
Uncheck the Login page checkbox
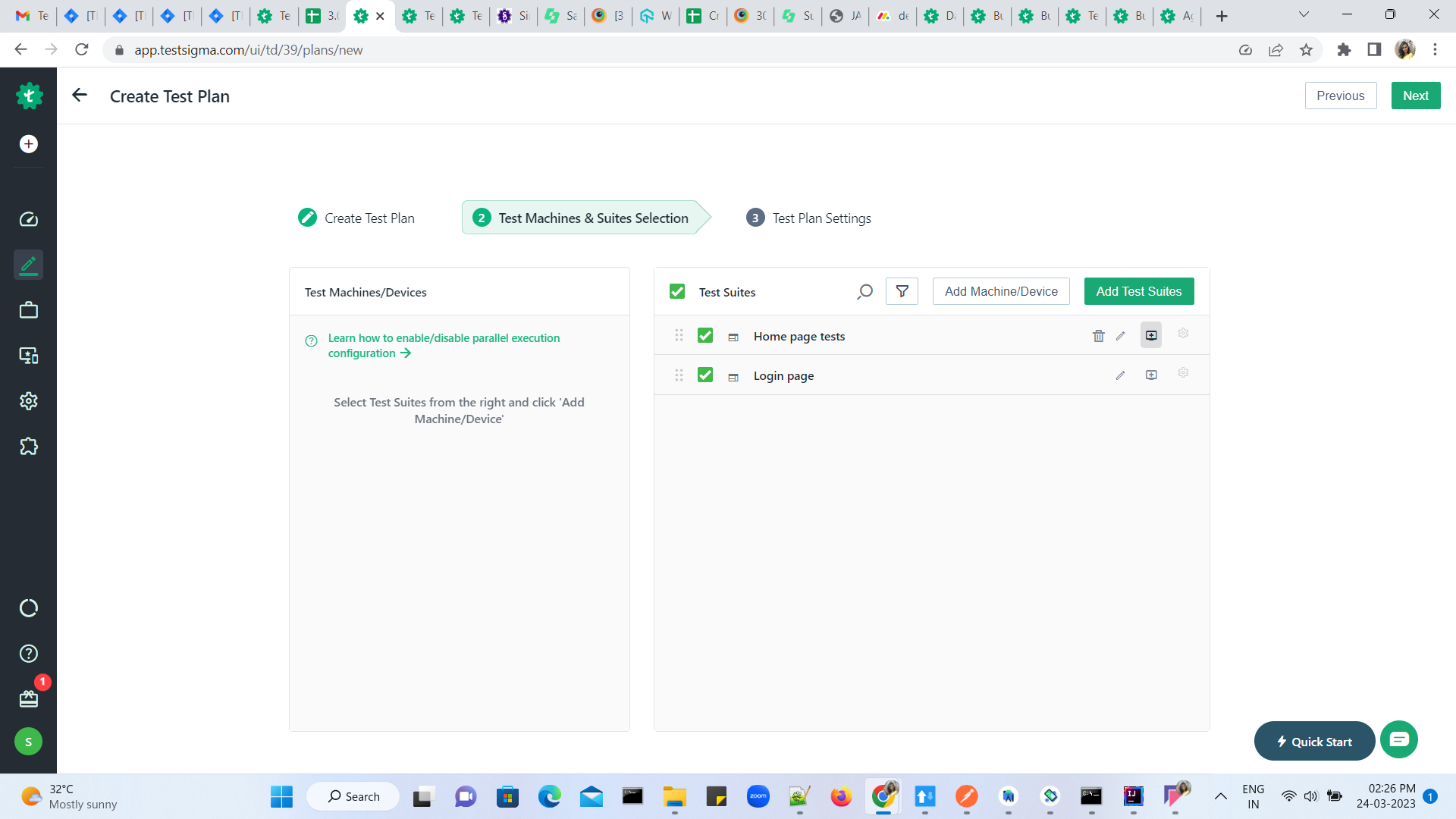[705, 375]
